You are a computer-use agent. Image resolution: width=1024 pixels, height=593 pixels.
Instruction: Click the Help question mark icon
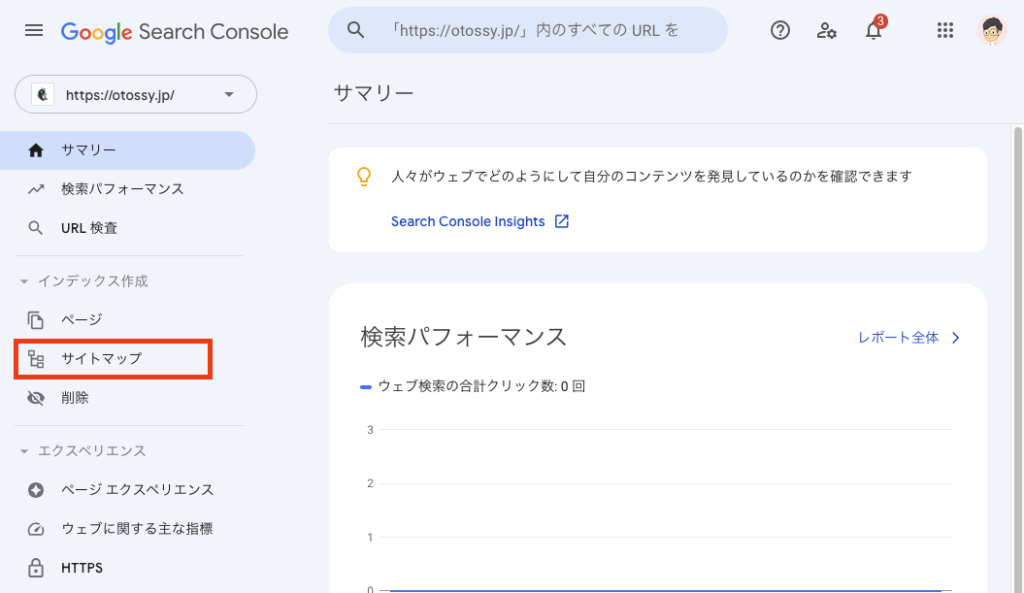780,31
